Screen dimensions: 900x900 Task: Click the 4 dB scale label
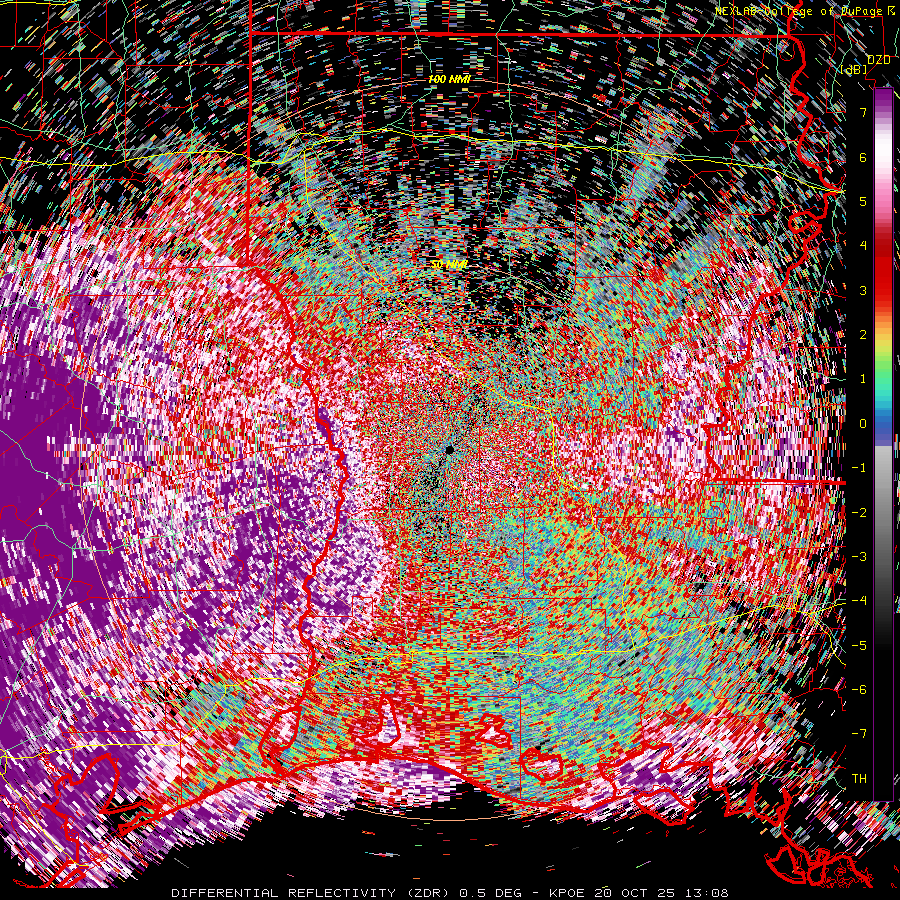point(863,246)
